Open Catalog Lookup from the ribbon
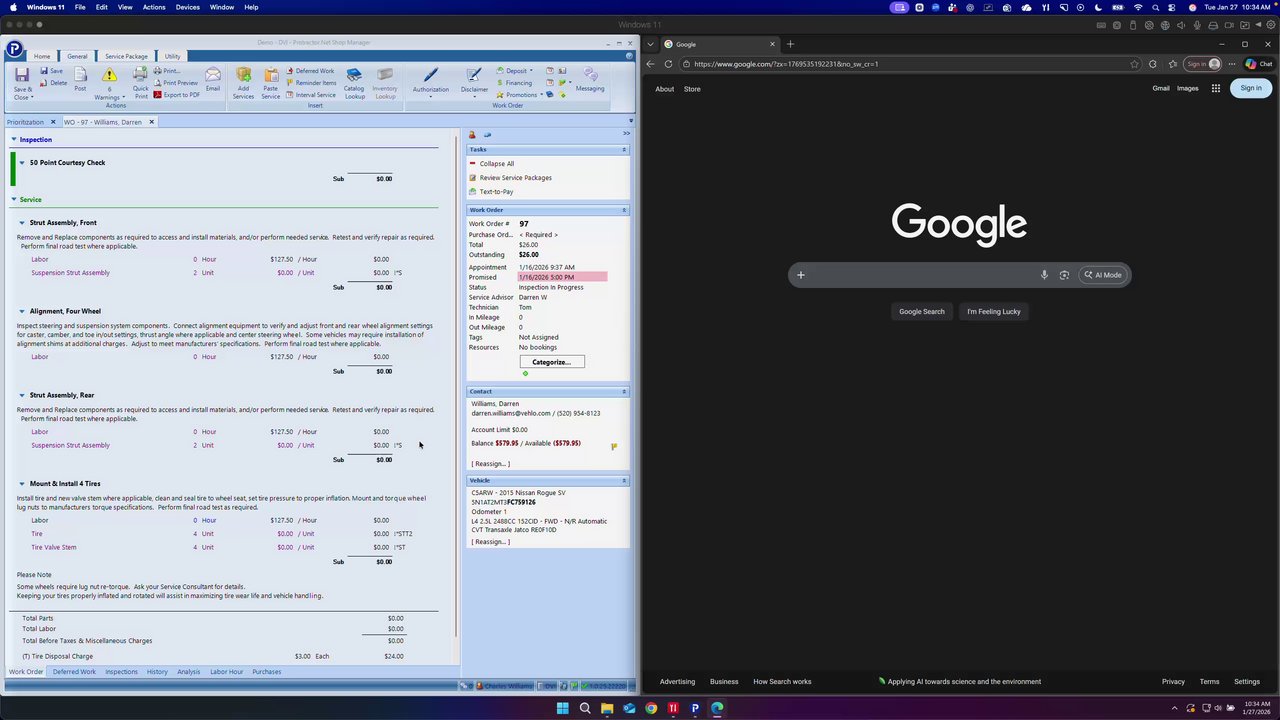1280x720 pixels. pos(355,84)
